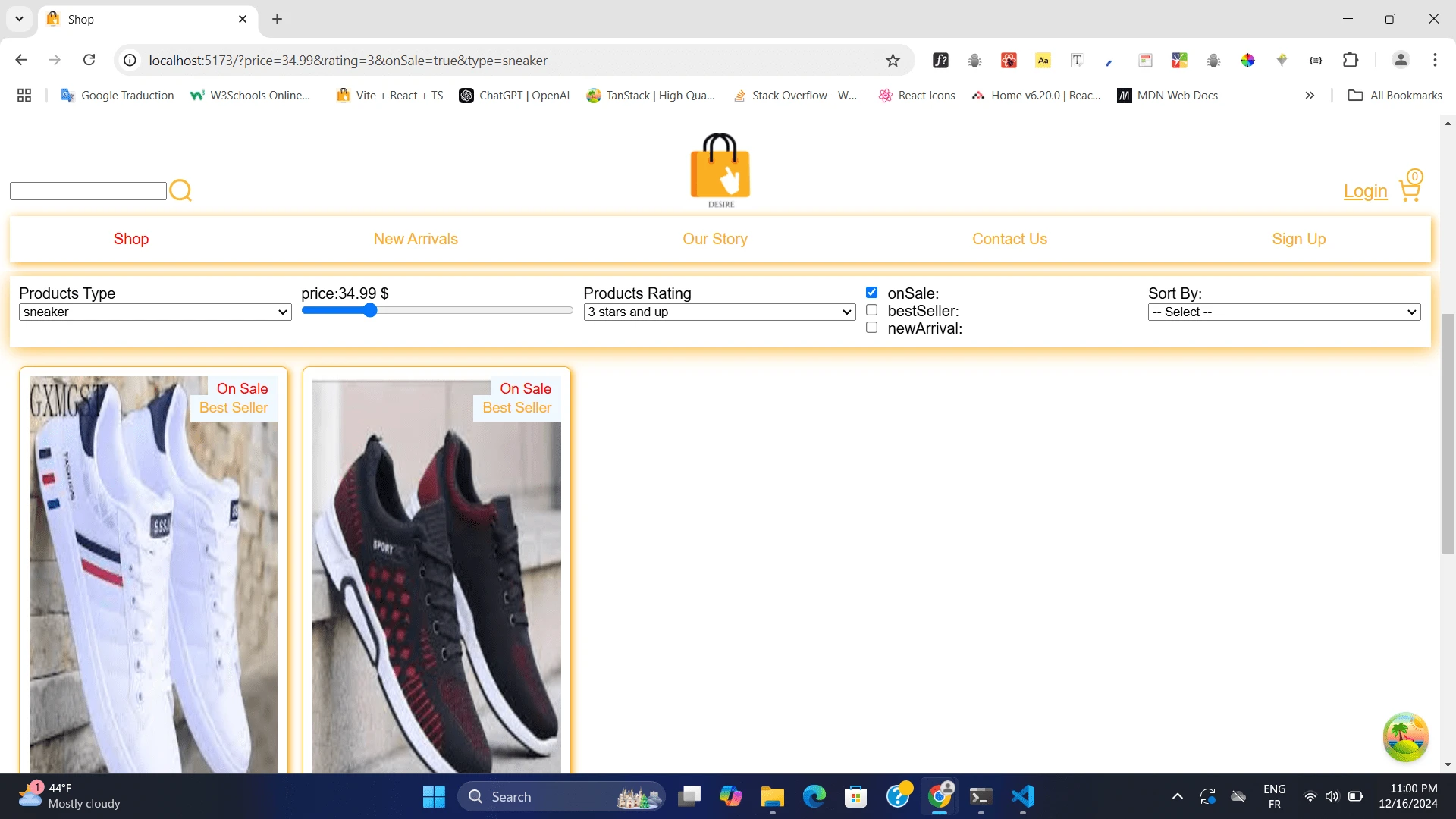Expand the Products Rating dropdown
The width and height of the screenshot is (1456, 819).
[719, 312]
